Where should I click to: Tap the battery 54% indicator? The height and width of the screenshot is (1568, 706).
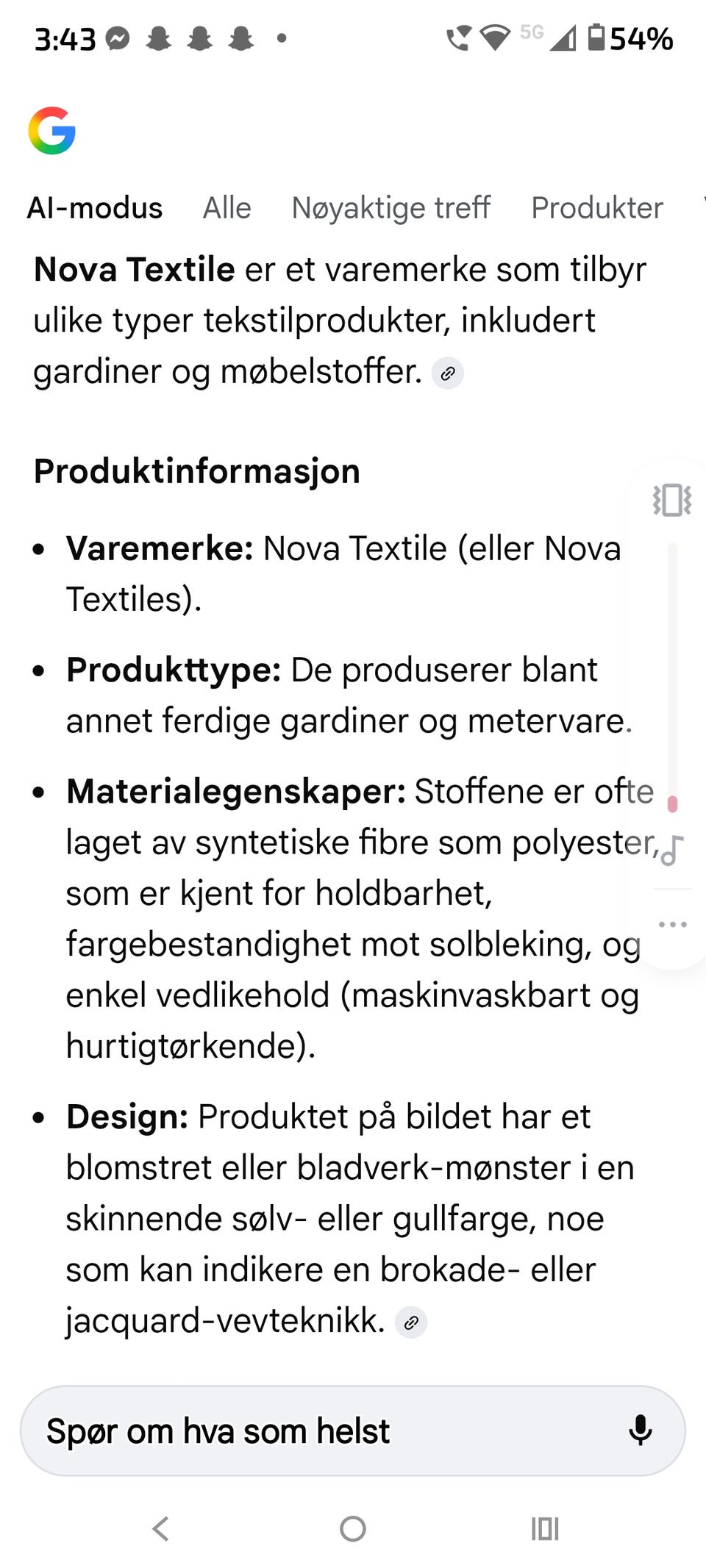(630, 38)
